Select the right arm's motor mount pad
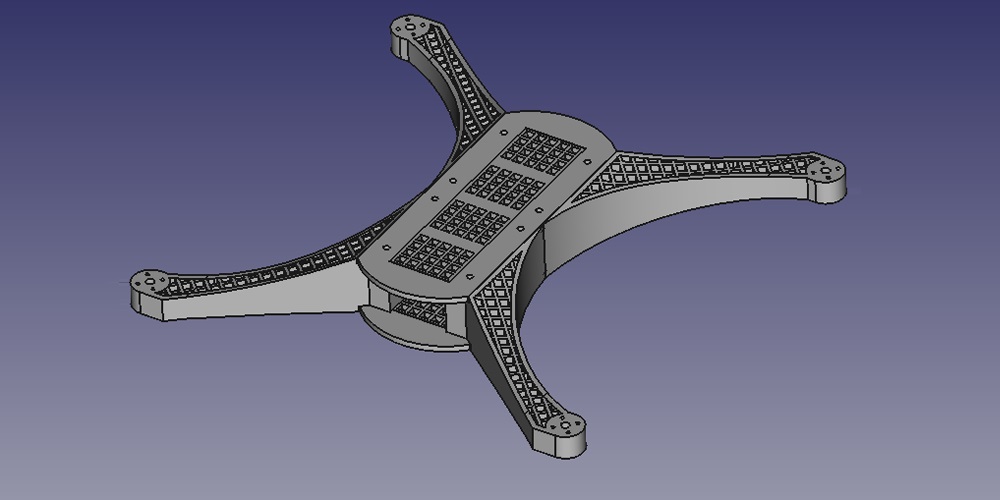This screenshot has height=500, width=1000. pos(826,171)
